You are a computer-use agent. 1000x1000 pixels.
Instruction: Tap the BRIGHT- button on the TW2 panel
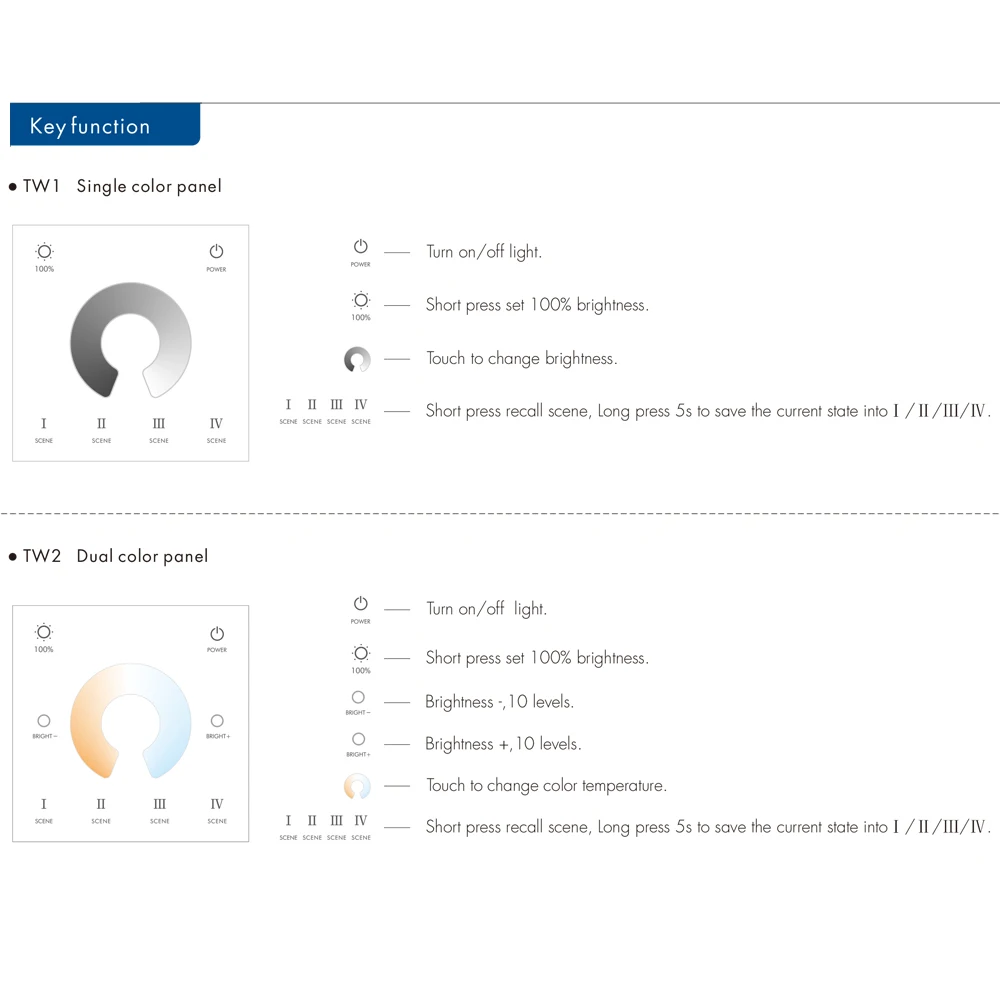coord(44,721)
